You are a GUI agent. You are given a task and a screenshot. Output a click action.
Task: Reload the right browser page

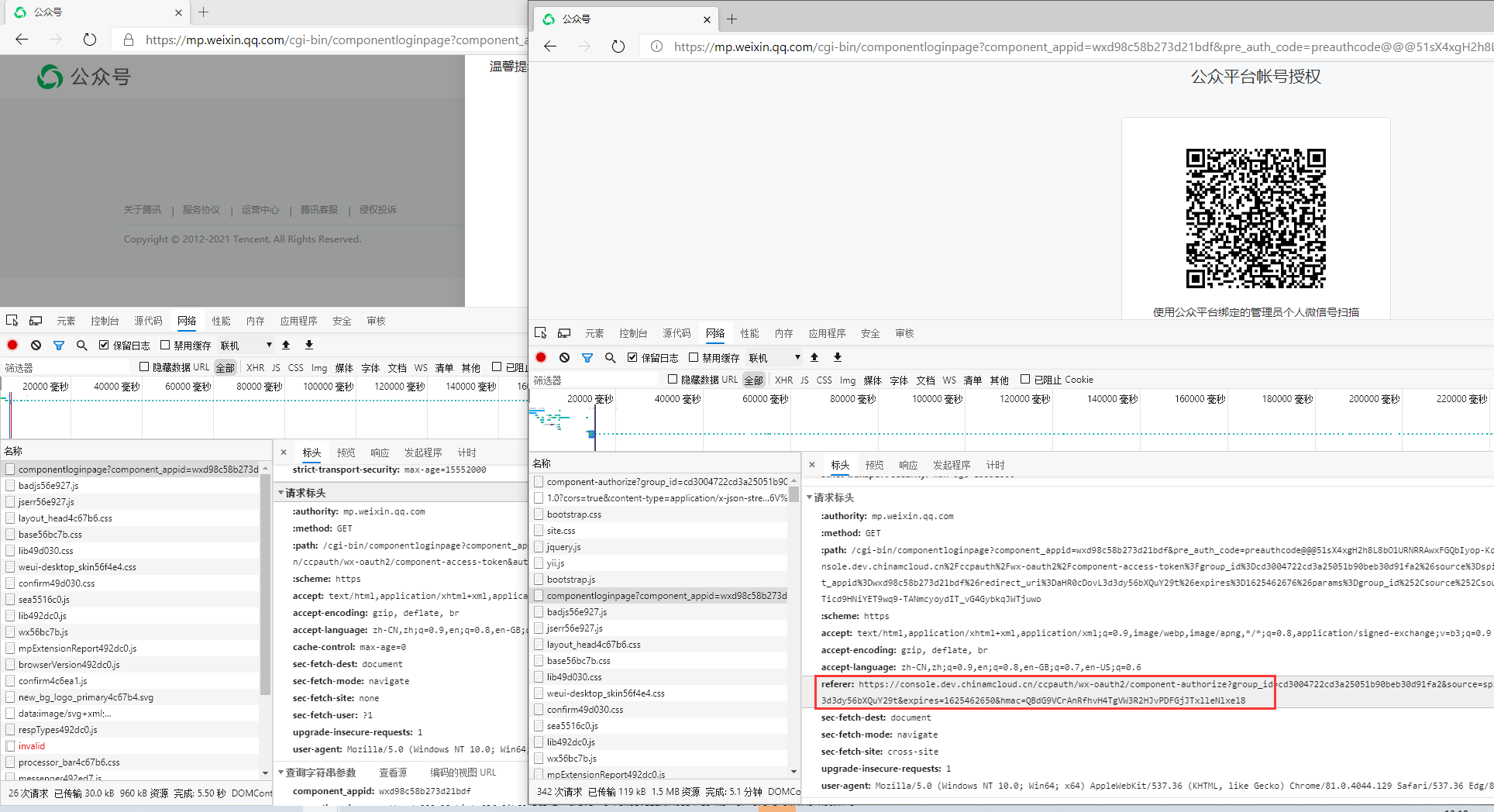coord(618,46)
